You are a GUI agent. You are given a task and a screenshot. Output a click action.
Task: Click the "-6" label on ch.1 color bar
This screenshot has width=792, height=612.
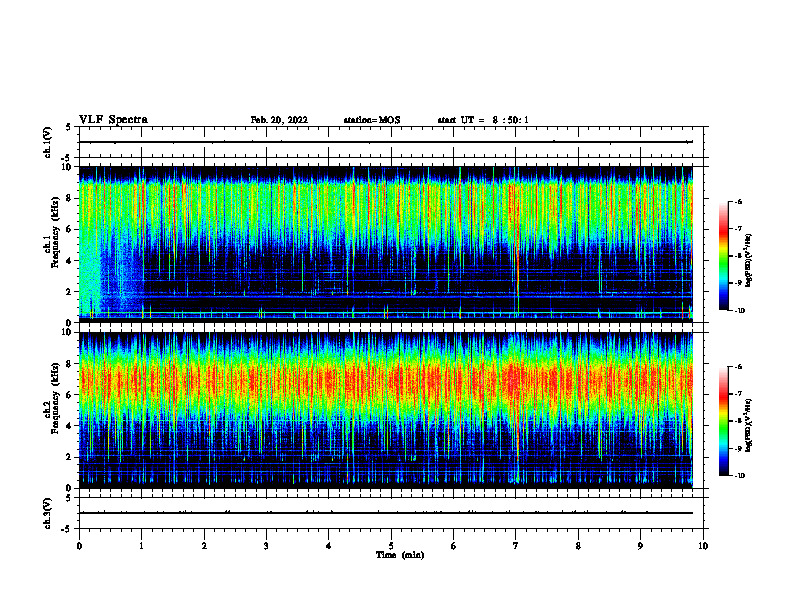(x=738, y=201)
